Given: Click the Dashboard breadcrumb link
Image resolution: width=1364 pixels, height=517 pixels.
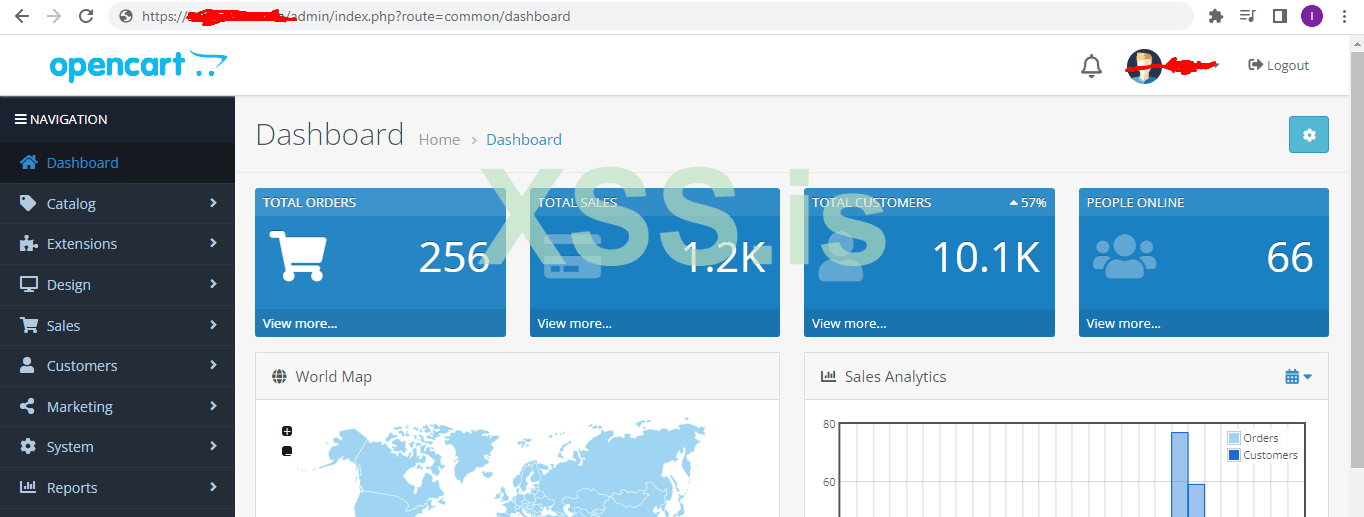Looking at the screenshot, I should tap(524, 140).
